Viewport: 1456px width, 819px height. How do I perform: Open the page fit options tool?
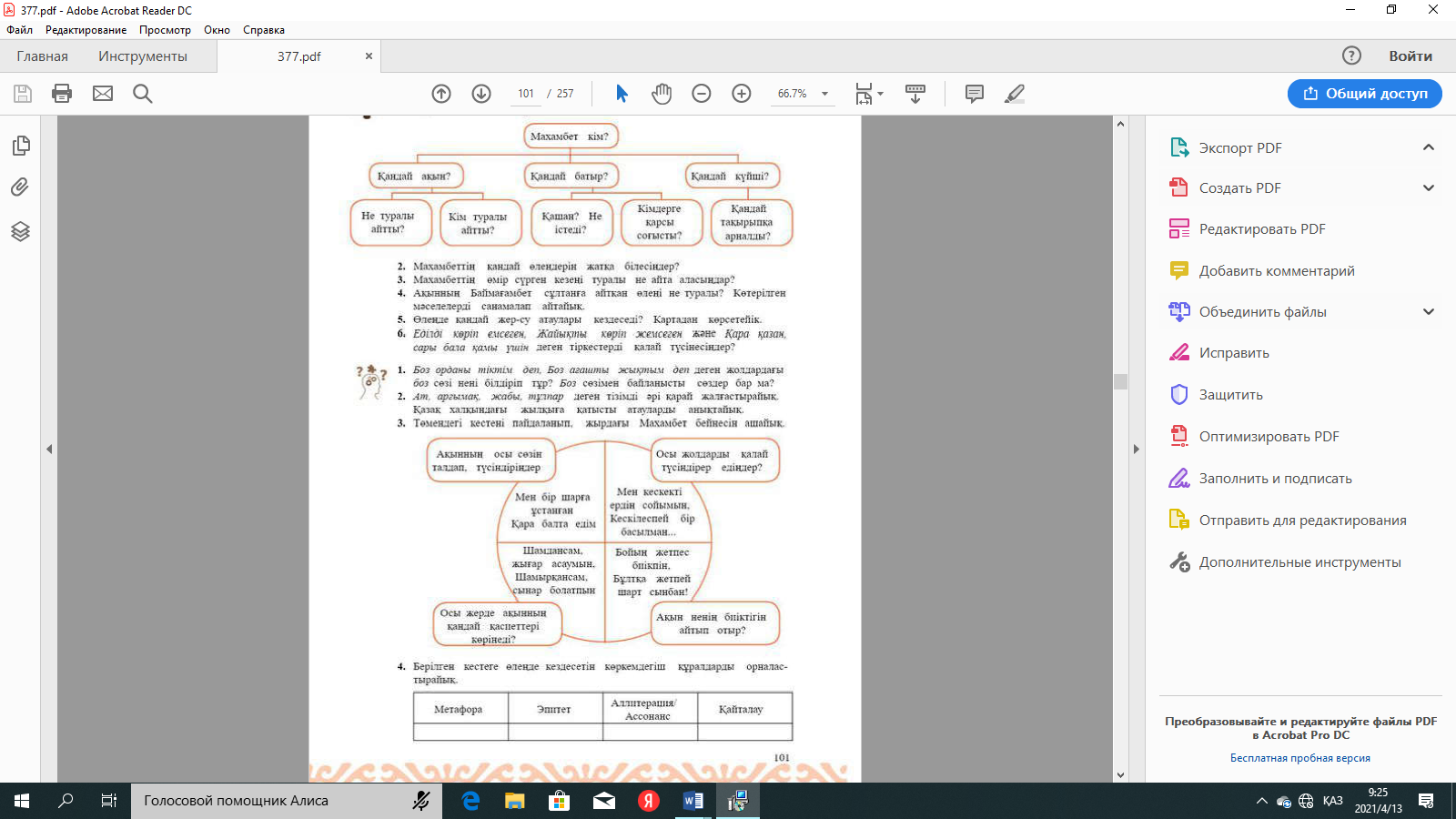click(x=864, y=94)
